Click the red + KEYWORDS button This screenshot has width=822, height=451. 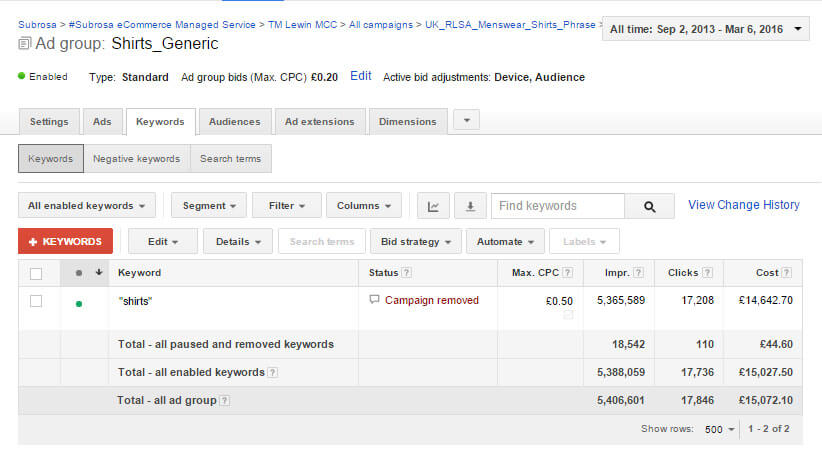pos(66,241)
